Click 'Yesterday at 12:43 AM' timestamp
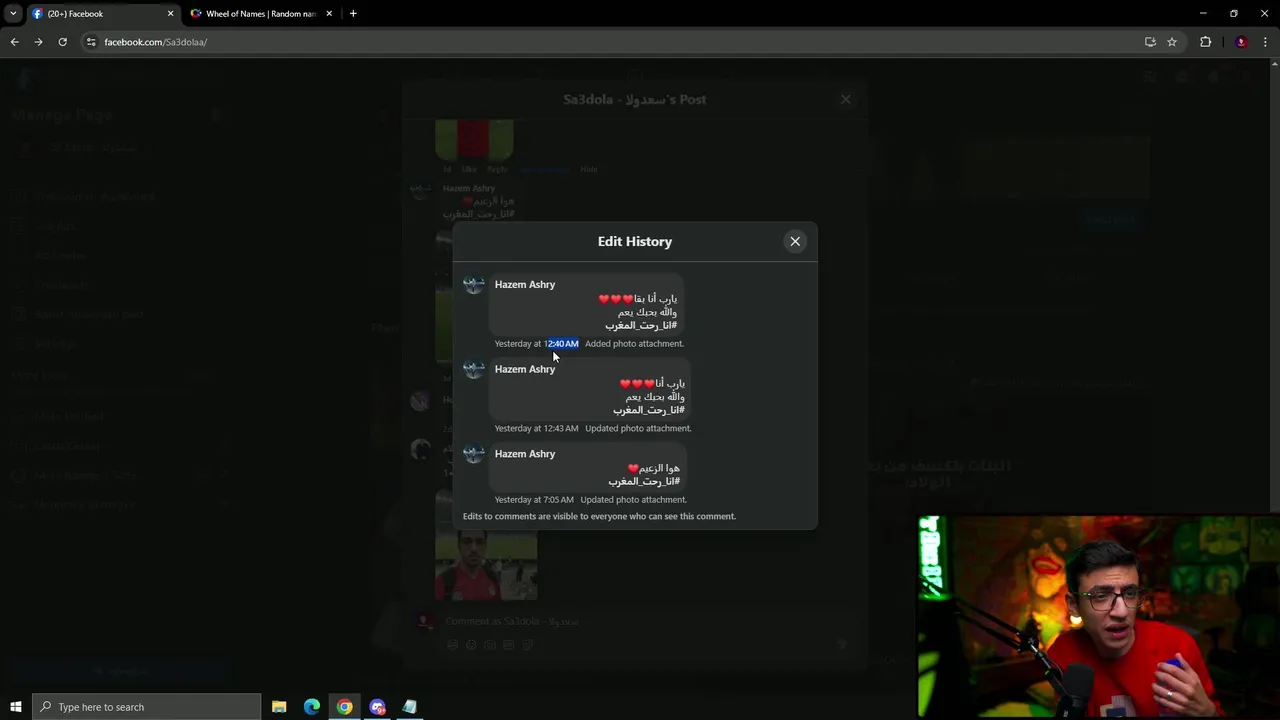This screenshot has width=1280, height=720. (537, 428)
